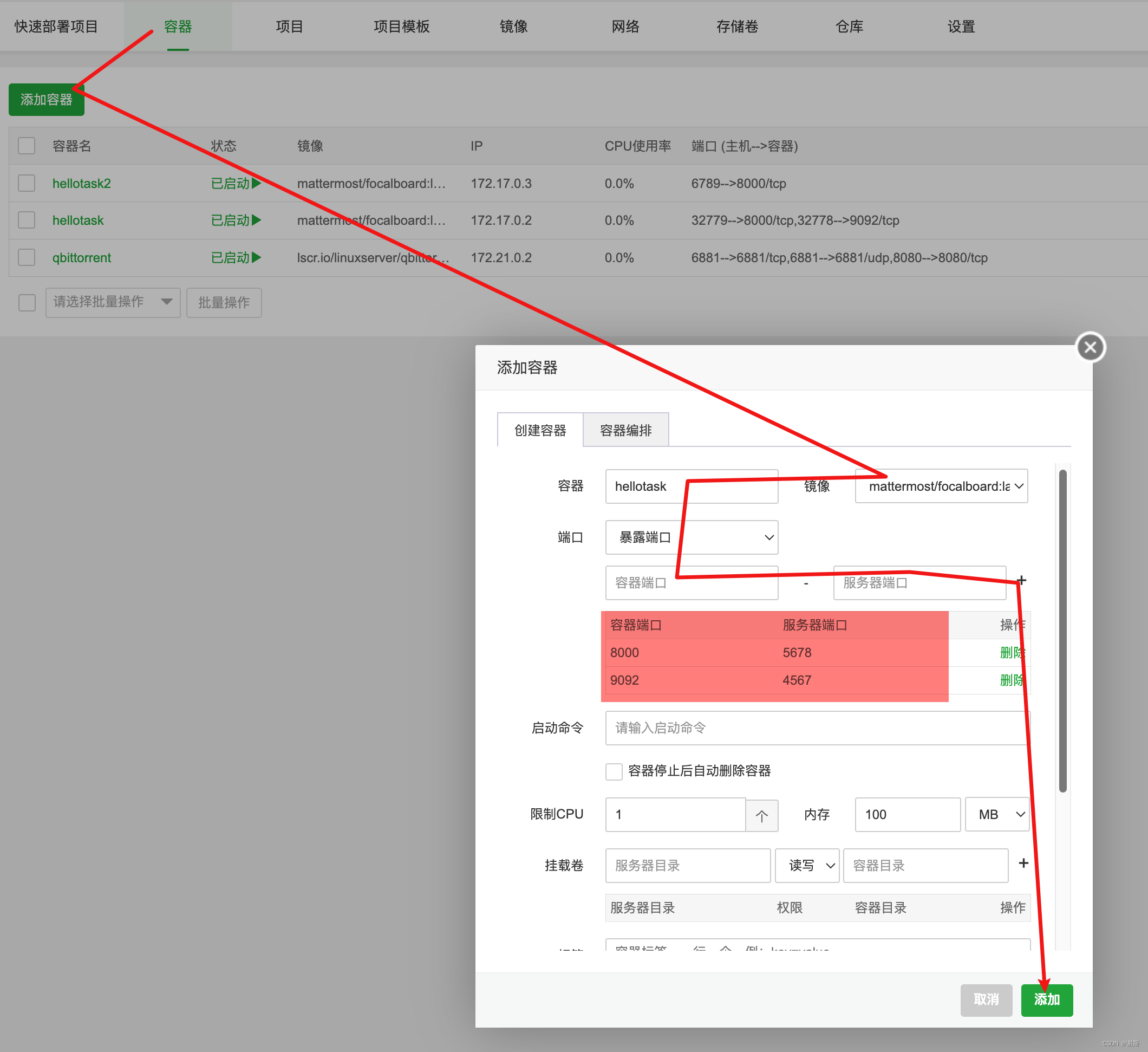Open the memory unit MB dropdown
Image resolution: width=1148 pixels, height=1052 pixels.
click(997, 815)
